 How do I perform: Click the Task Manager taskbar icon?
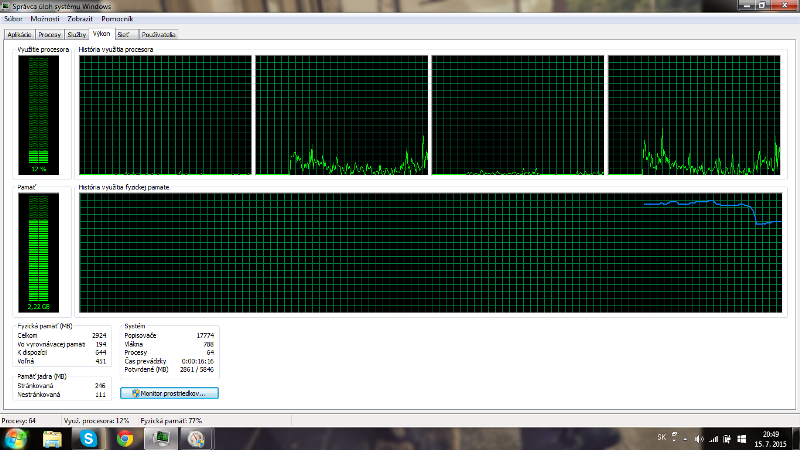point(160,438)
